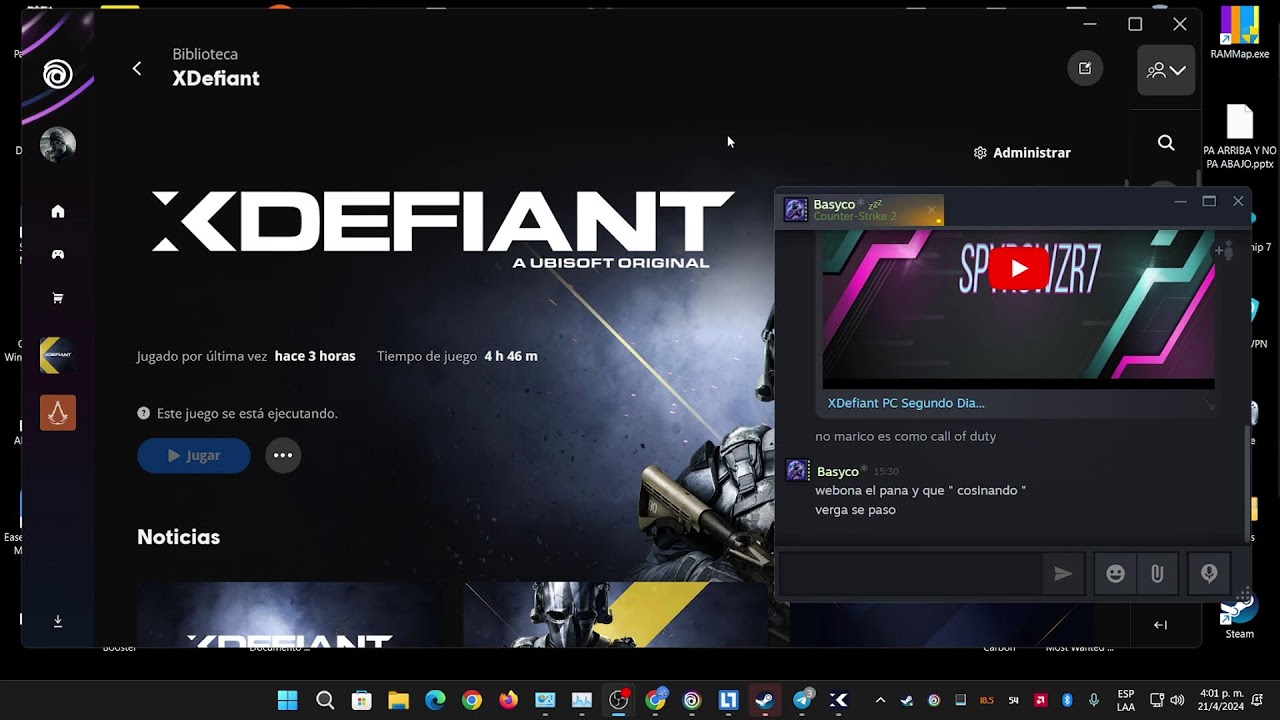Open the XDefiant PC Segundo Dia link

point(906,403)
